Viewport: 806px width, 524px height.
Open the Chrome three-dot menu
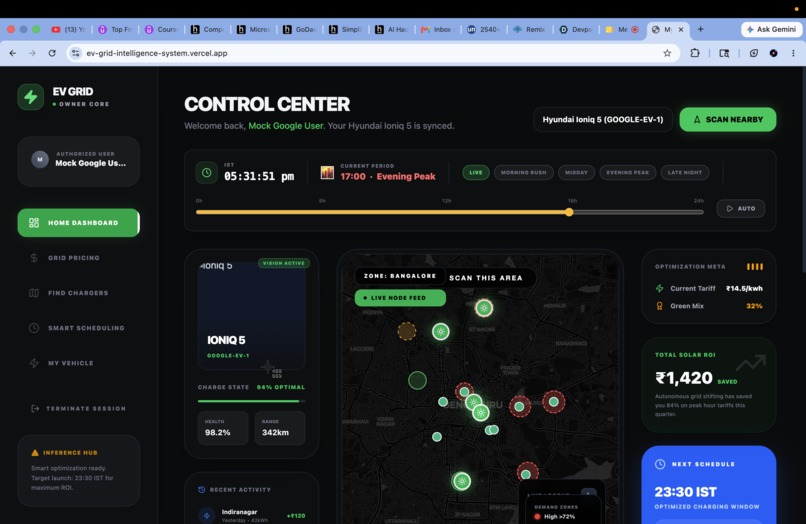click(793, 53)
